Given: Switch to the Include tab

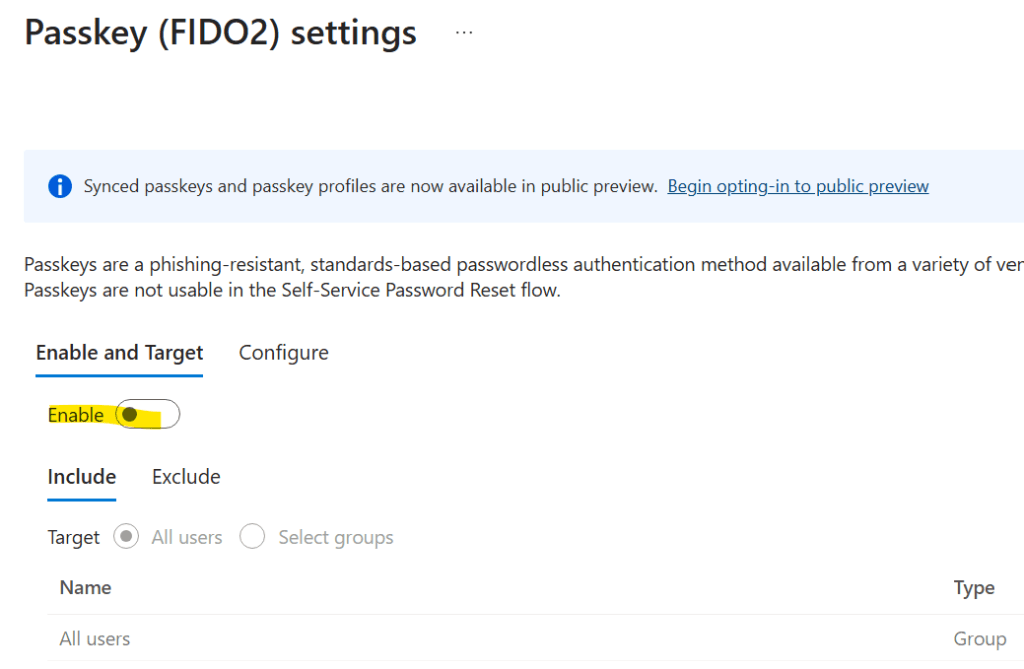Looking at the screenshot, I should (82, 477).
